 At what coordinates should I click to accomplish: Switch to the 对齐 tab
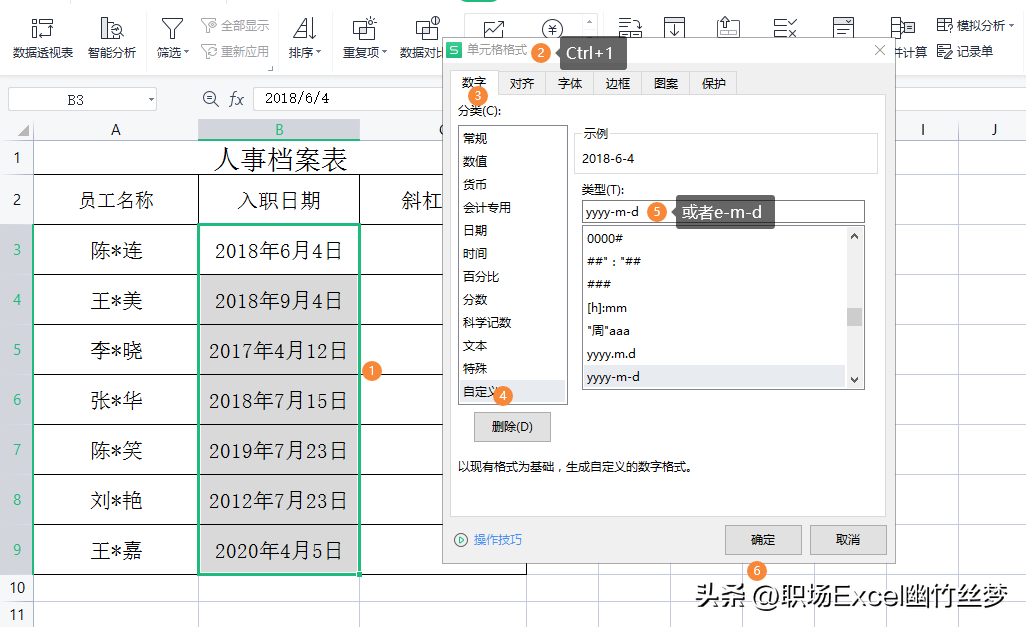pyautogui.click(x=522, y=83)
